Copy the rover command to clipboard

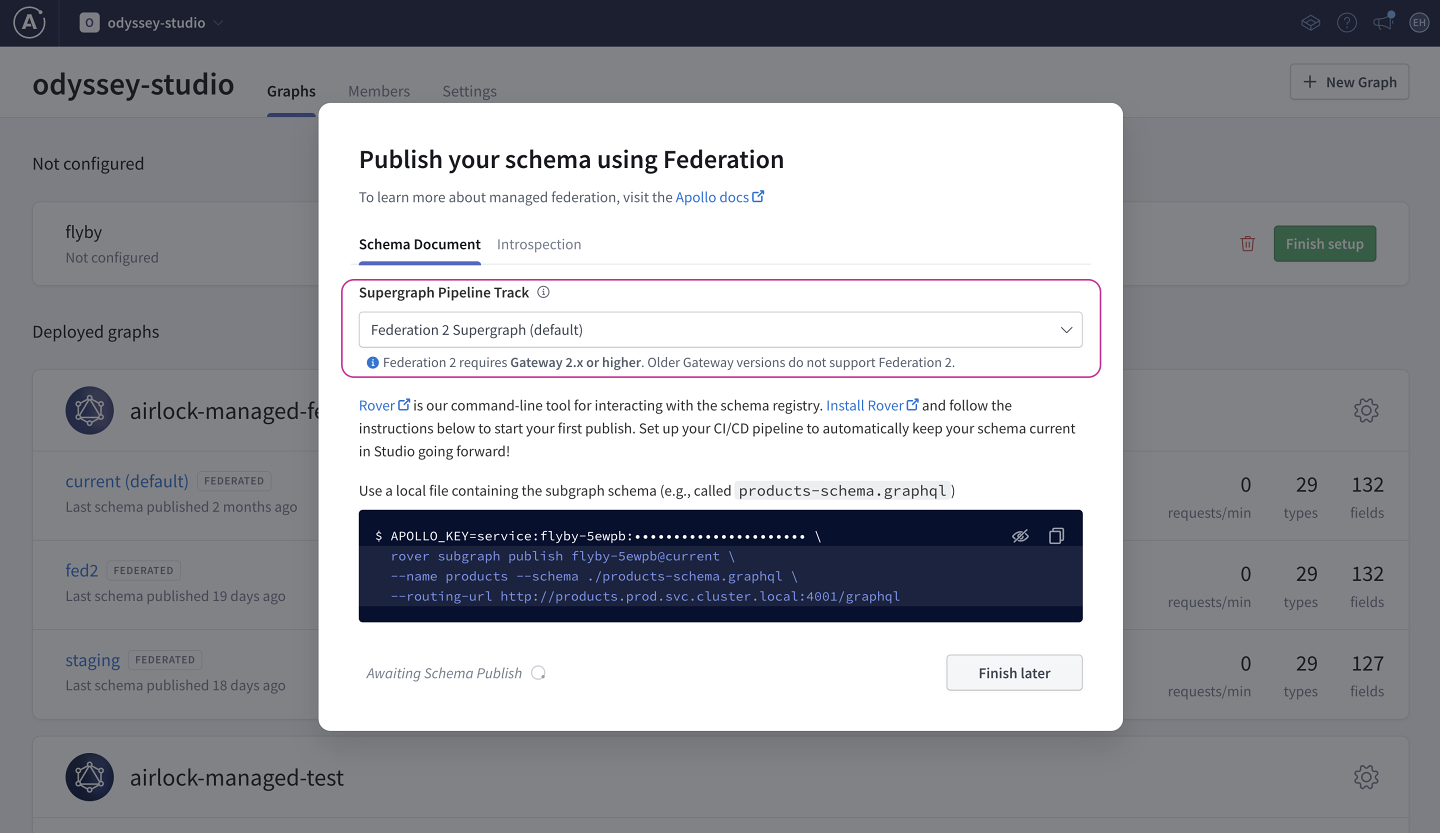(1056, 536)
